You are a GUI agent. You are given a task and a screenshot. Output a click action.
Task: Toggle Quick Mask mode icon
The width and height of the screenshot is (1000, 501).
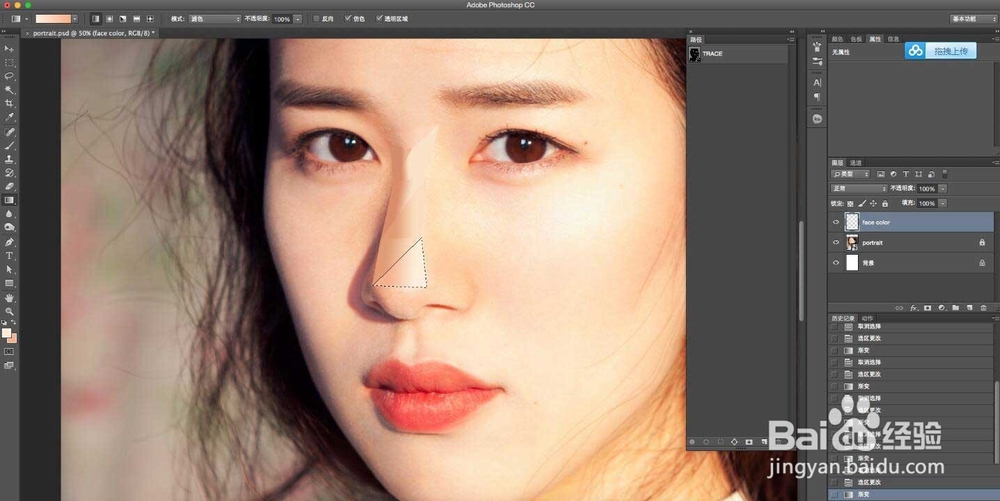click(9, 352)
